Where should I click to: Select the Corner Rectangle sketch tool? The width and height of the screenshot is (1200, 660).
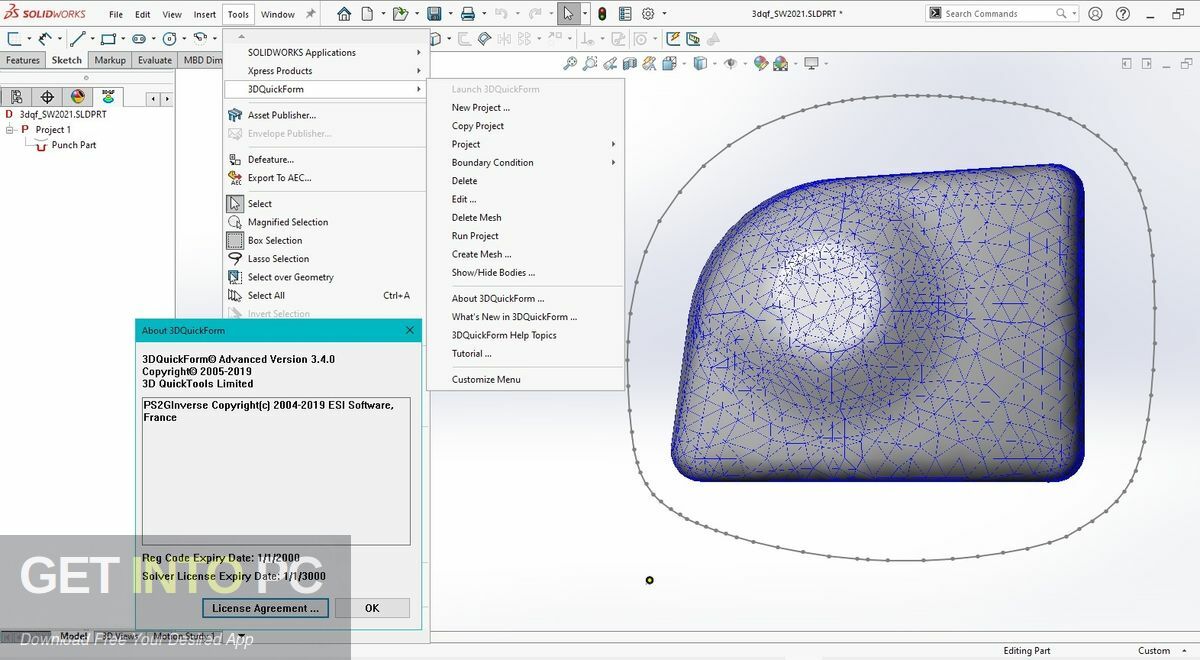click(108, 38)
